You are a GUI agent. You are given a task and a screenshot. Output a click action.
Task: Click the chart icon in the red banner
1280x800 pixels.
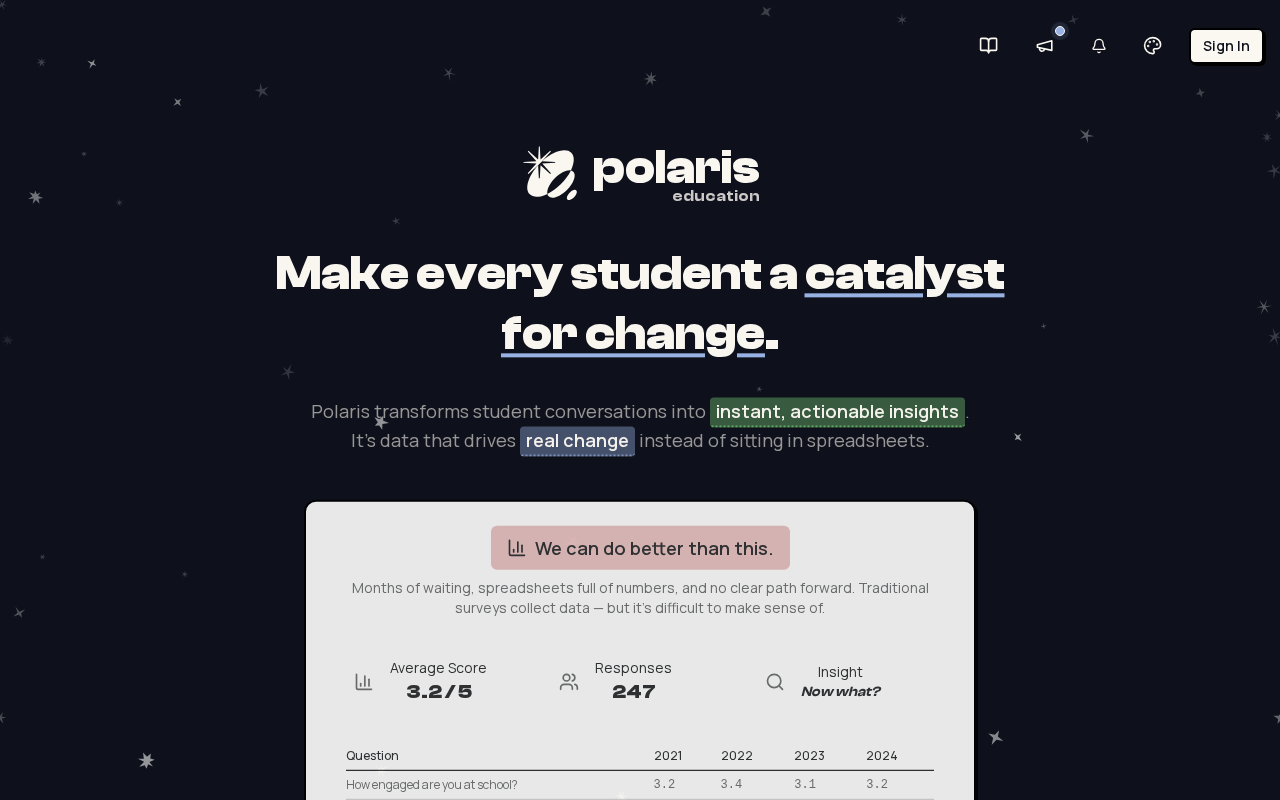(x=517, y=548)
